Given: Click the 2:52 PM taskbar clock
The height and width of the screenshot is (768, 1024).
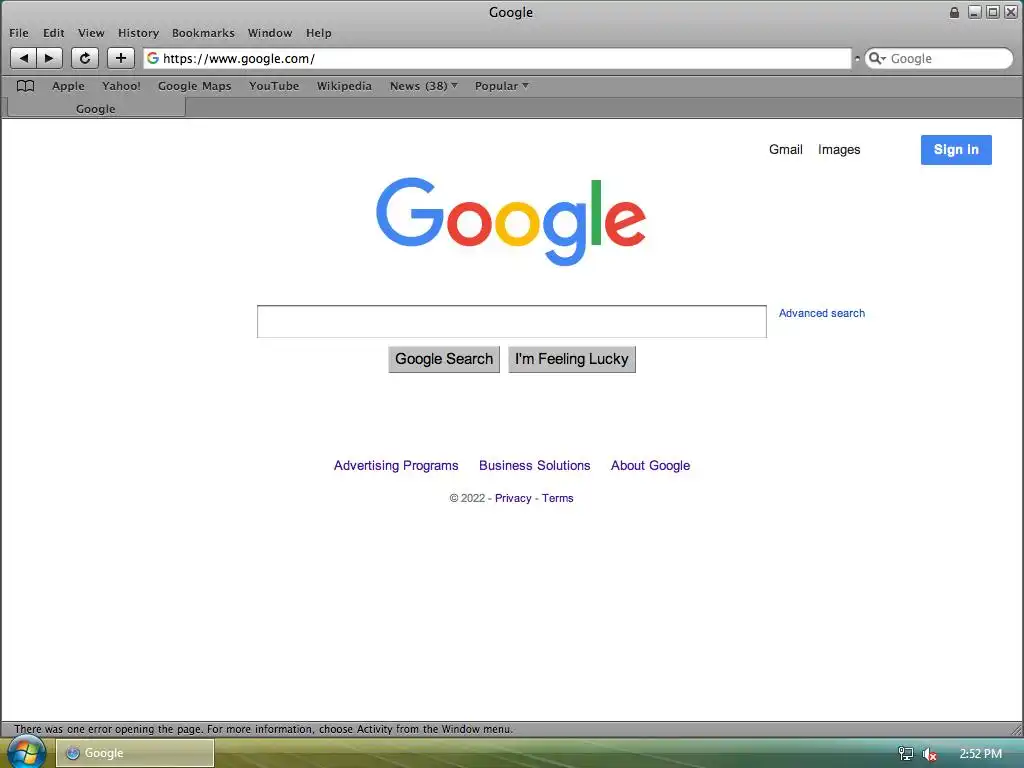Looking at the screenshot, I should coord(980,754).
